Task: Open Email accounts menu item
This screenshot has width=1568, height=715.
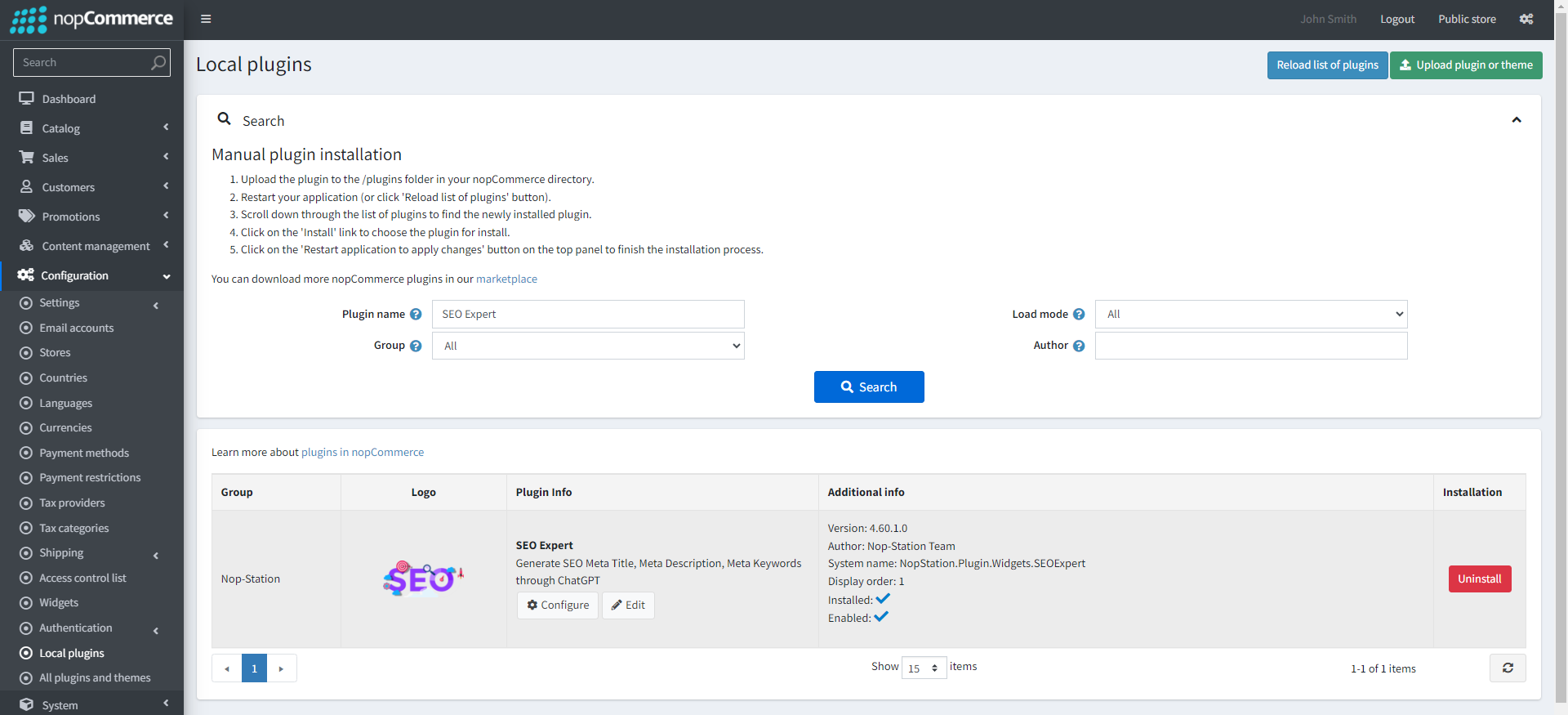Action: (x=77, y=328)
